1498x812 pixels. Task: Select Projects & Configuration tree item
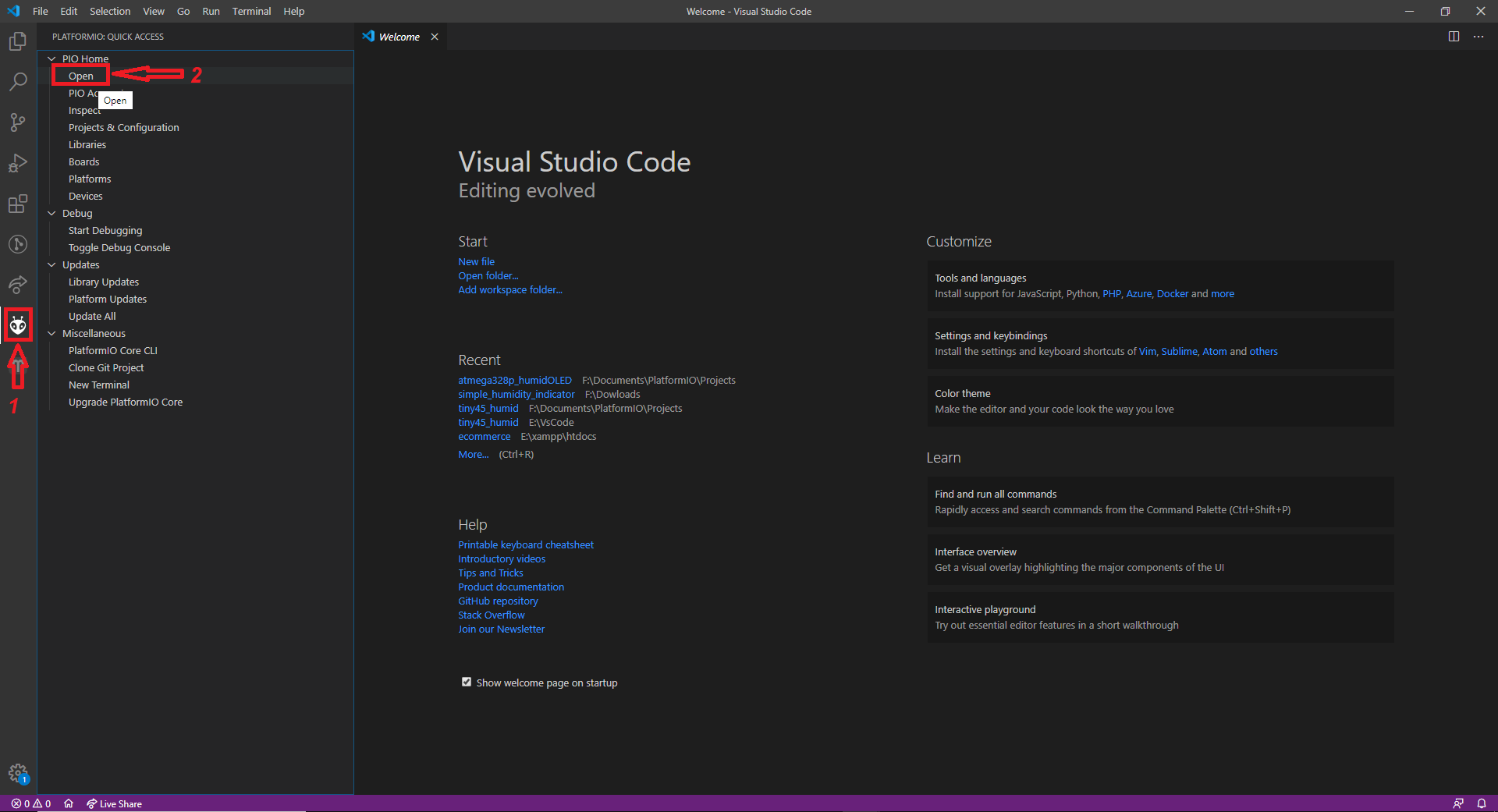coord(123,128)
